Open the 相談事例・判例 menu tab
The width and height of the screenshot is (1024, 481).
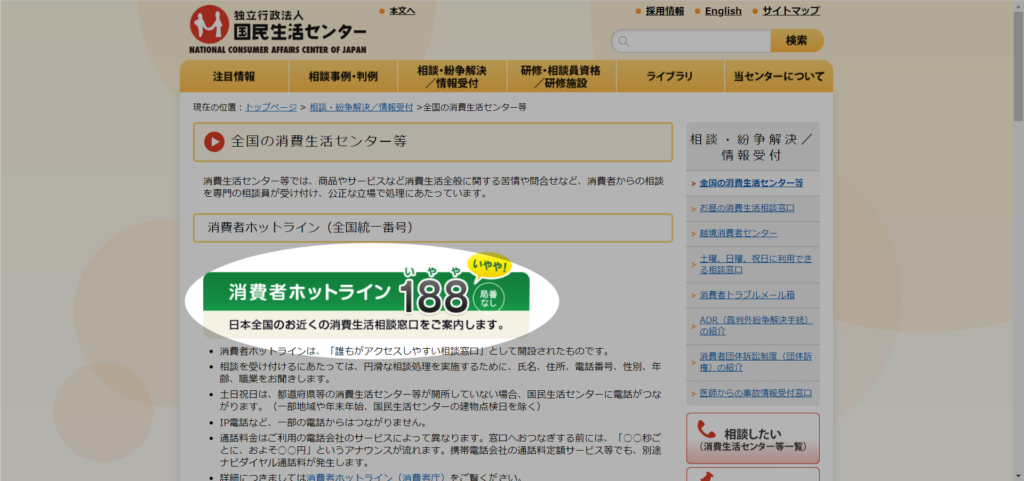(343, 76)
